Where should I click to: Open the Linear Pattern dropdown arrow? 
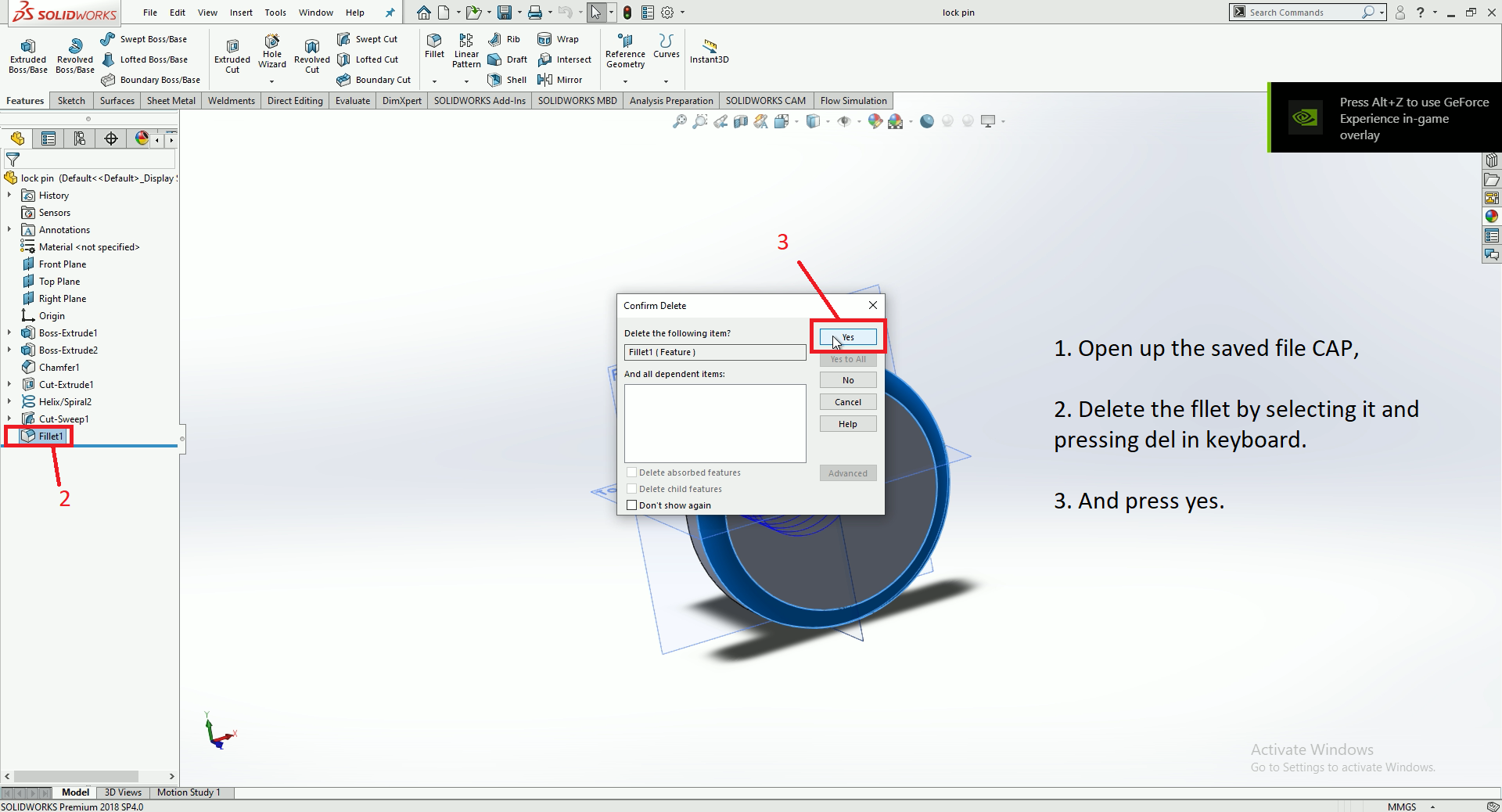coord(466,81)
